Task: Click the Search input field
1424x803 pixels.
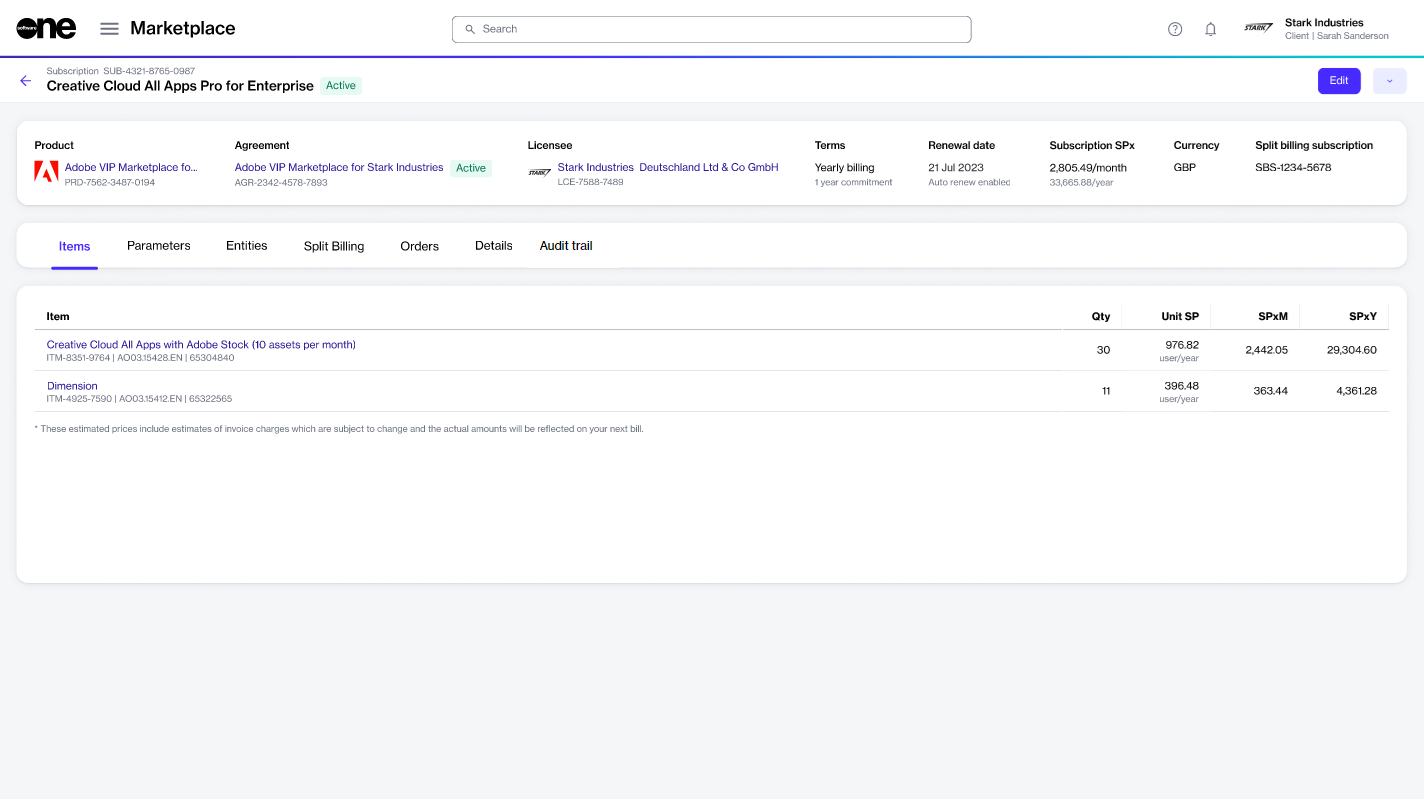Action: coord(711,29)
